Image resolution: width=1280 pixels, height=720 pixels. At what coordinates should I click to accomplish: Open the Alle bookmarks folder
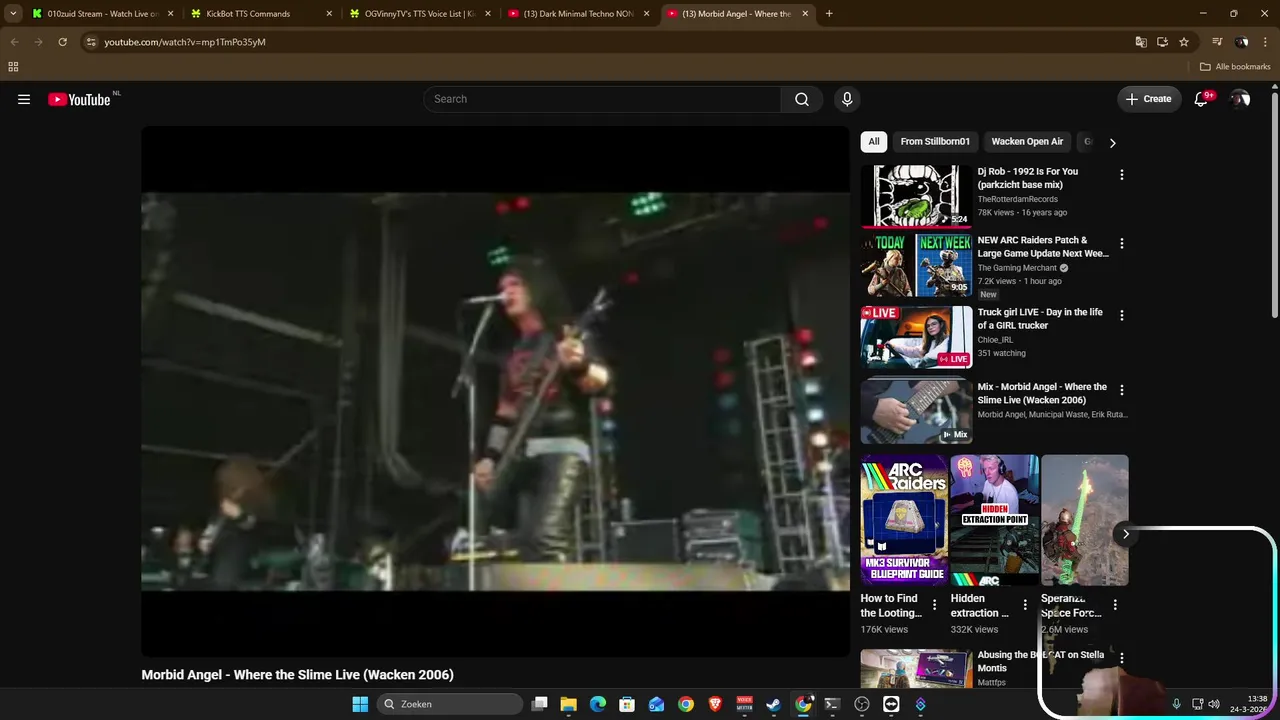[x=1235, y=67]
